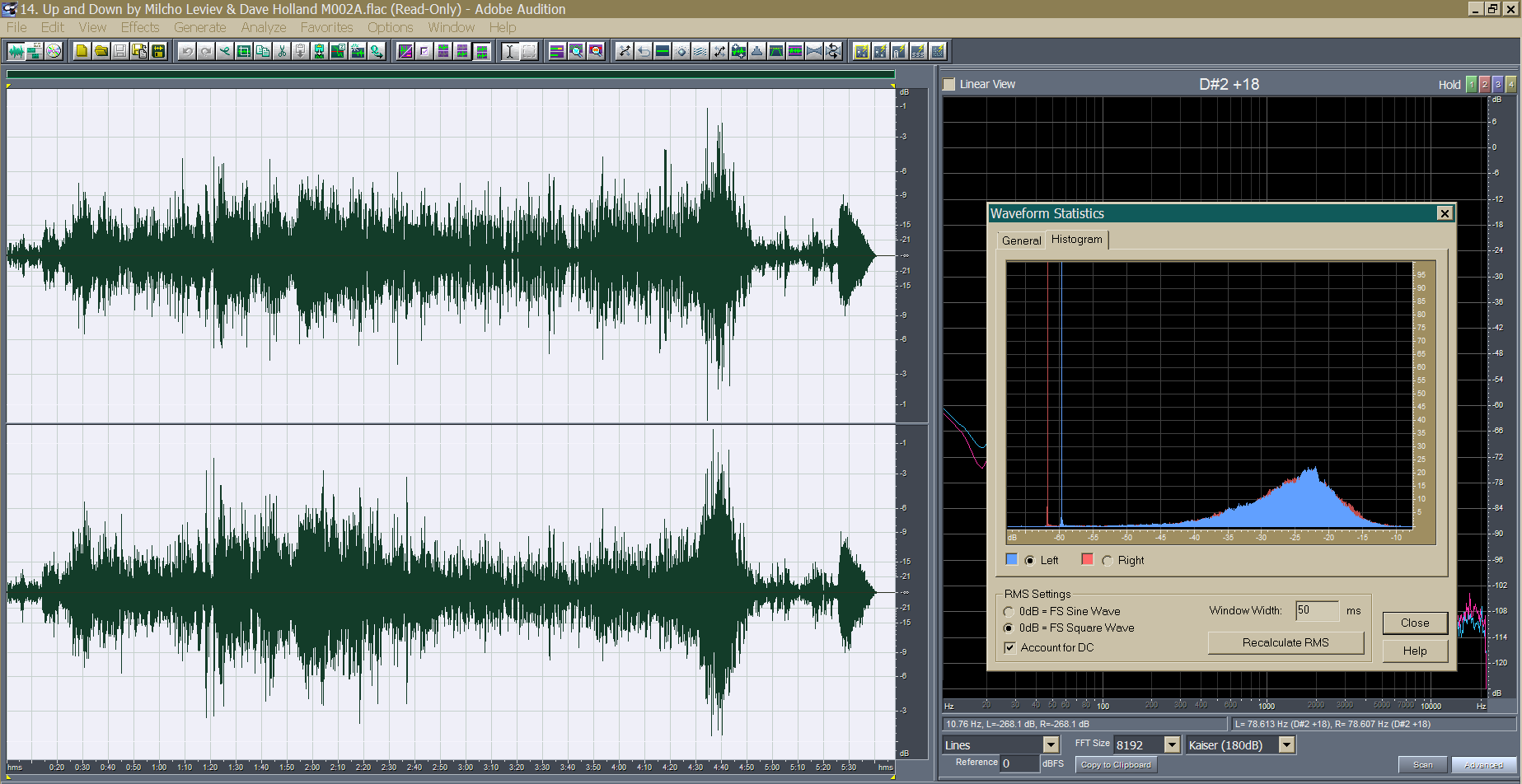1522x784 pixels.
Task: Click the Reference dBFS input field
Action: (x=1019, y=763)
